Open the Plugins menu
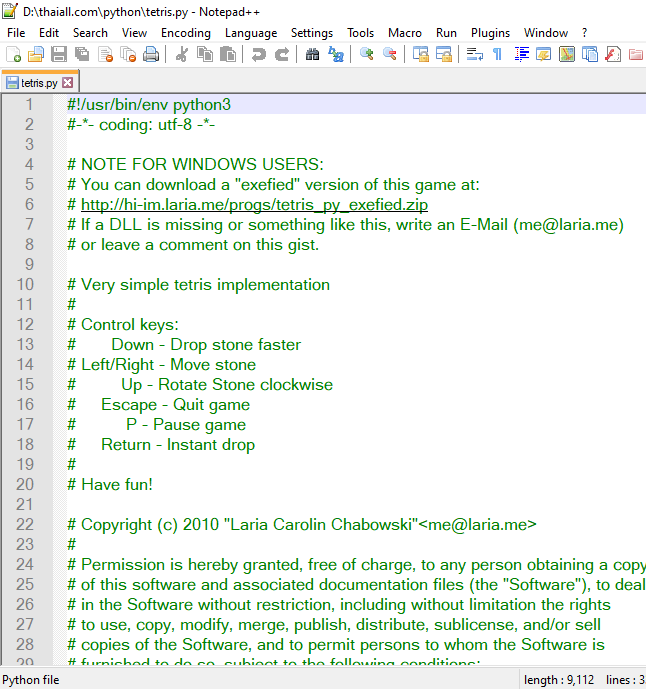646x689 pixels. 490,32
